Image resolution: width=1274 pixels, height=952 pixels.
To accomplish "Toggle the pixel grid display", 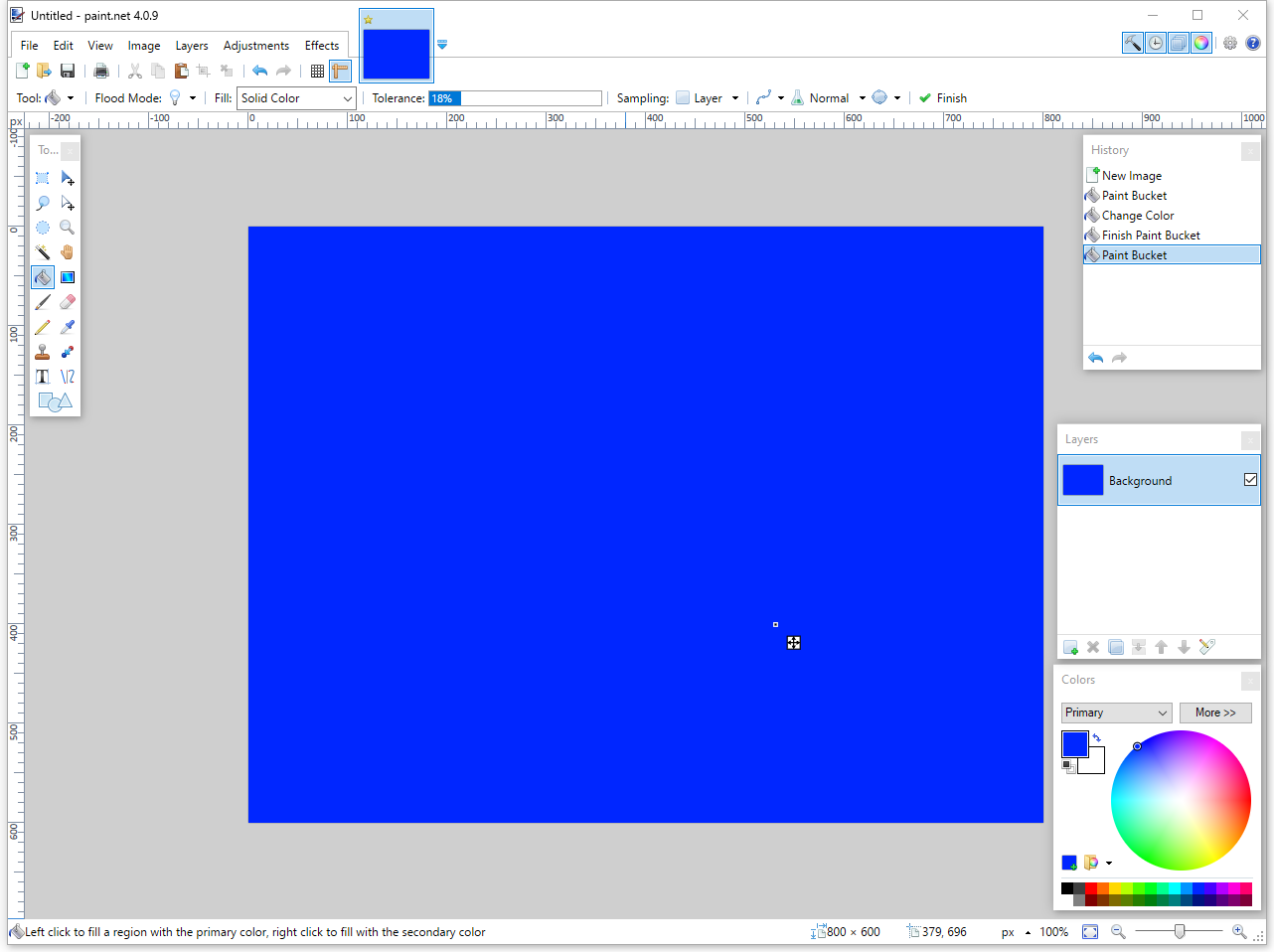I will pos(317,71).
